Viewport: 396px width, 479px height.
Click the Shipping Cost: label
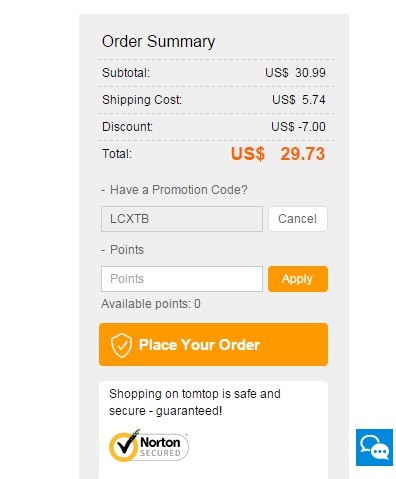click(x=142, y=100)
